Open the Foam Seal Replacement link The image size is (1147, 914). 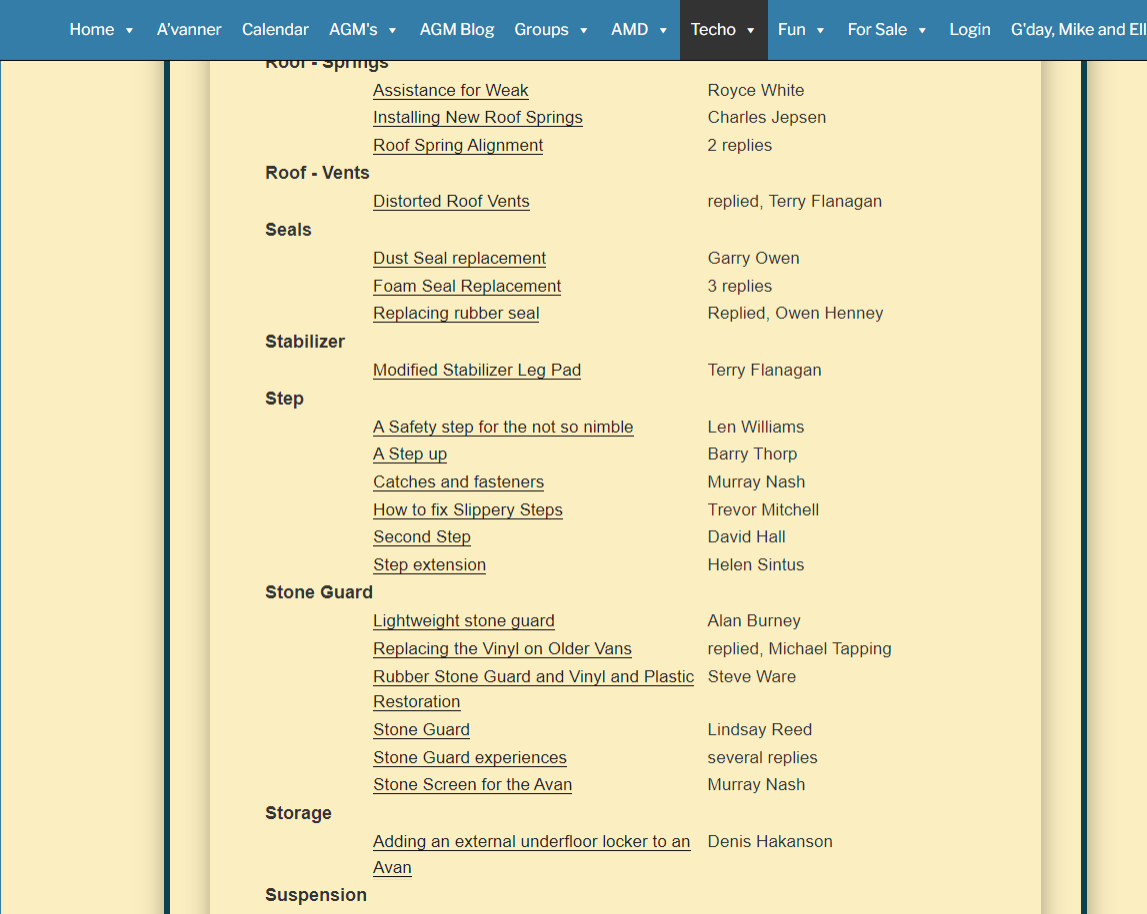467,286
